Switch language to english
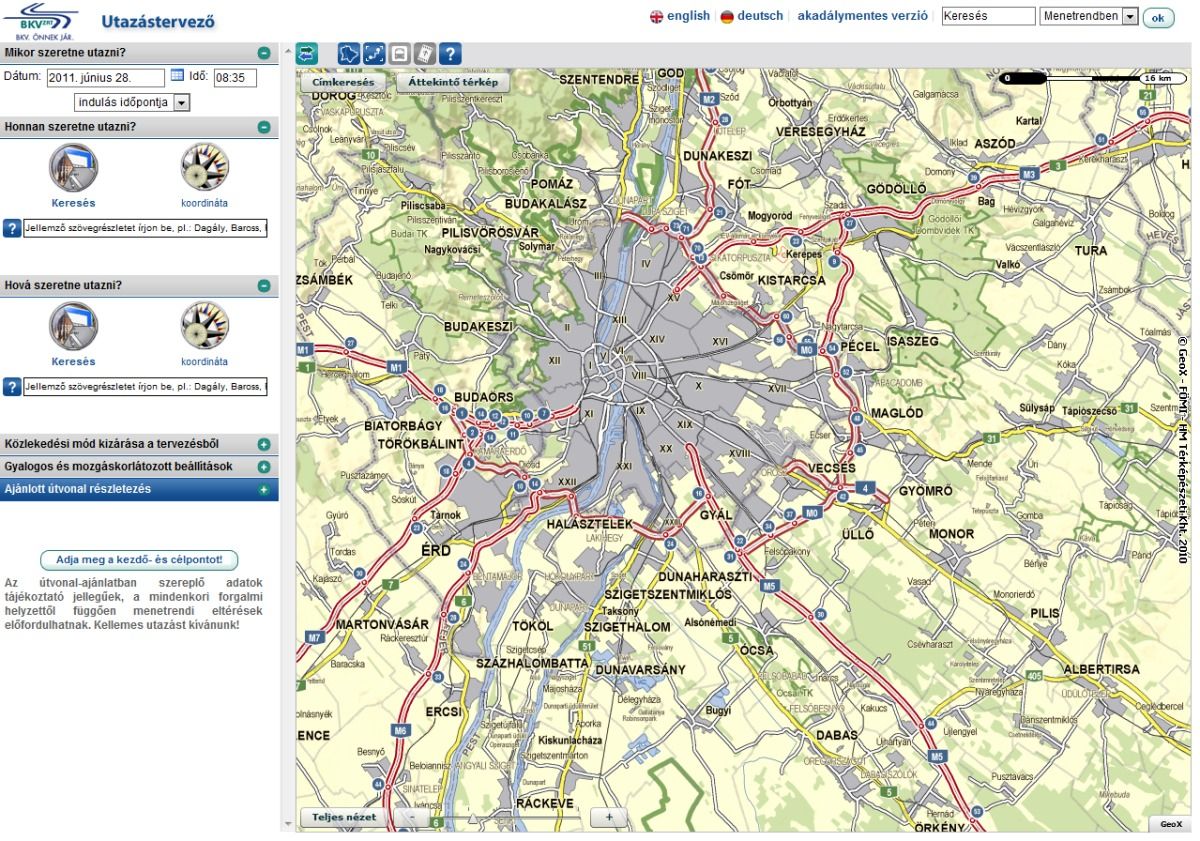Screen dimensions: 1200x841 [688, 16]
